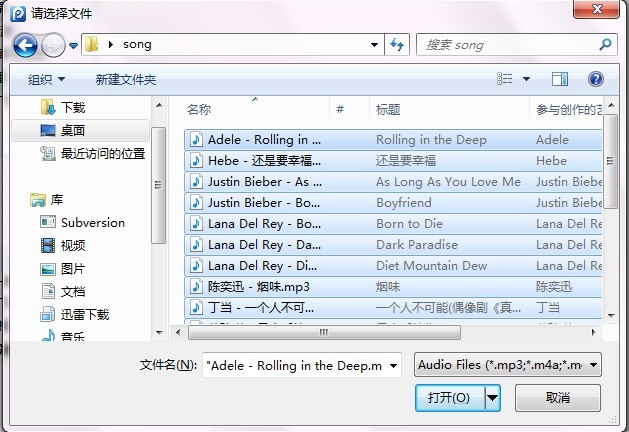This screenshot has height=432, width=629.
Task: Open Subversion library in sidebar
Action: point(93,222)
